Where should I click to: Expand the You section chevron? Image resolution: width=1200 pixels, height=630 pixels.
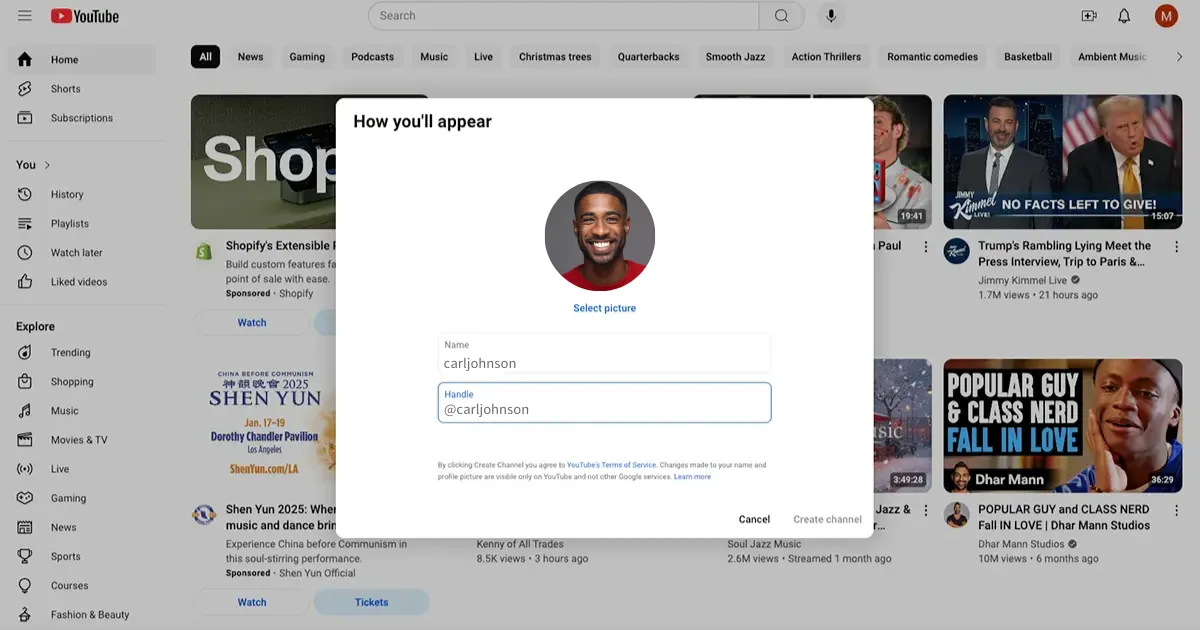[x=47, y=165]
